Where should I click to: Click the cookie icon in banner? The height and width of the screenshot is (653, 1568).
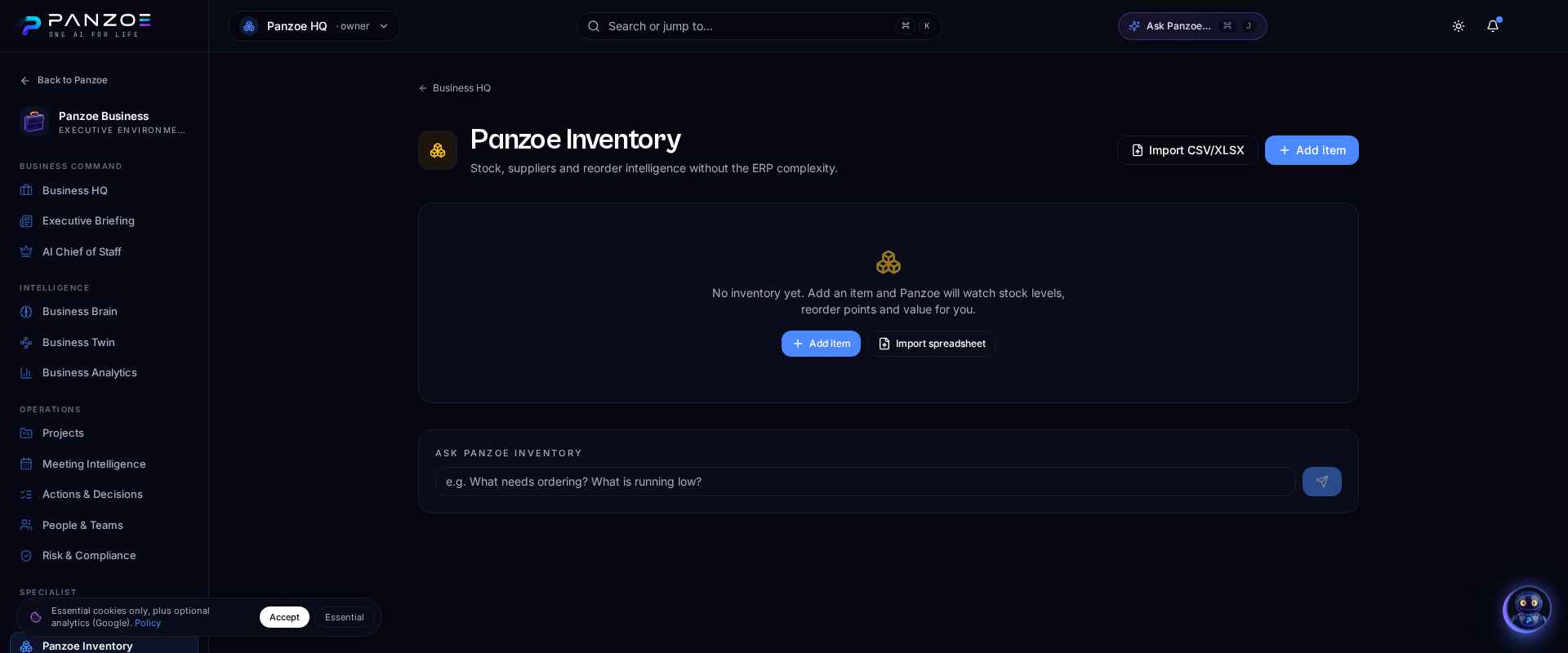point(35,617)
